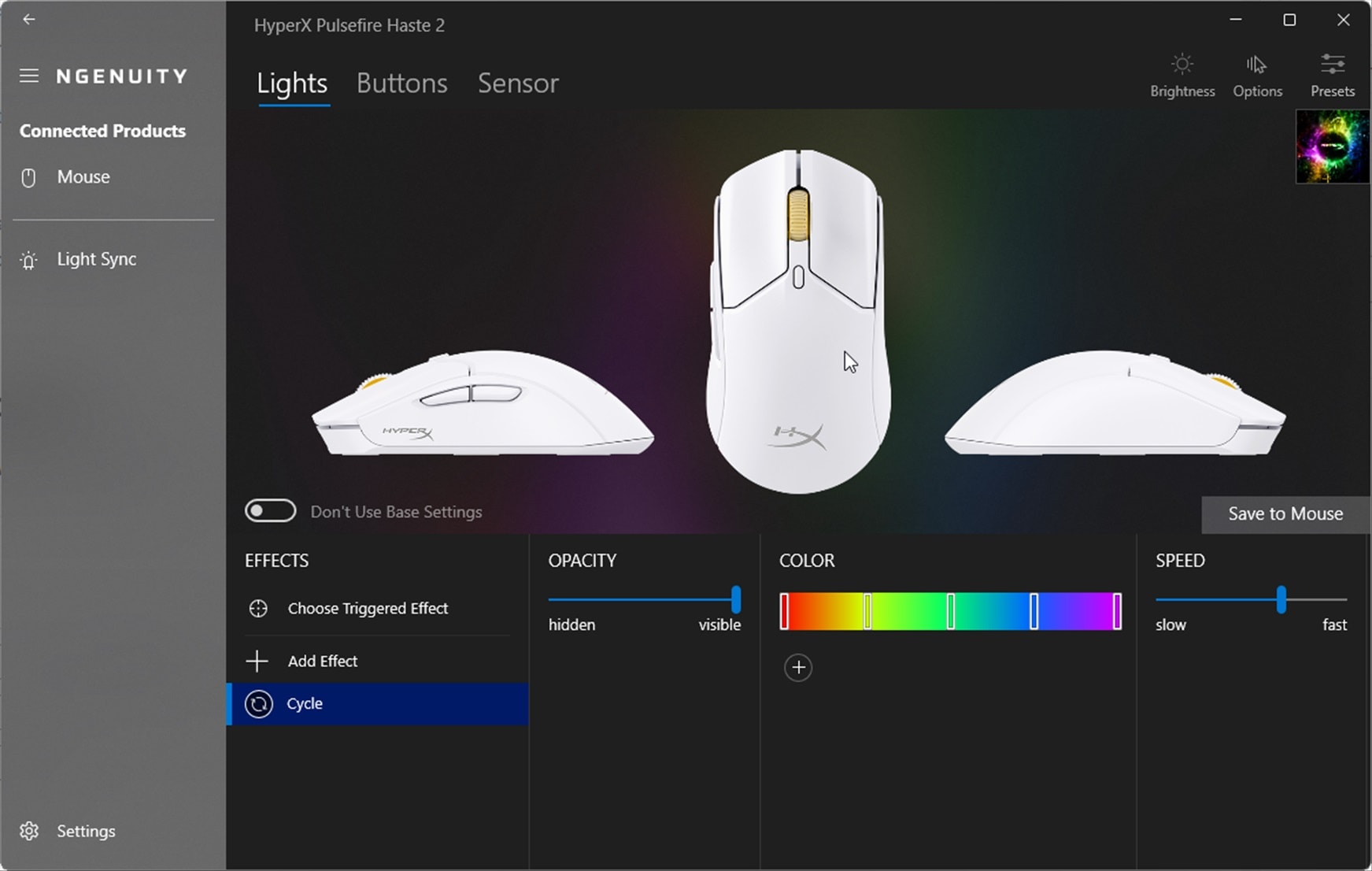Click the hamburger menu beside NGENUITY
This screenshot has height=871, width=1372.
click(29, 76)
